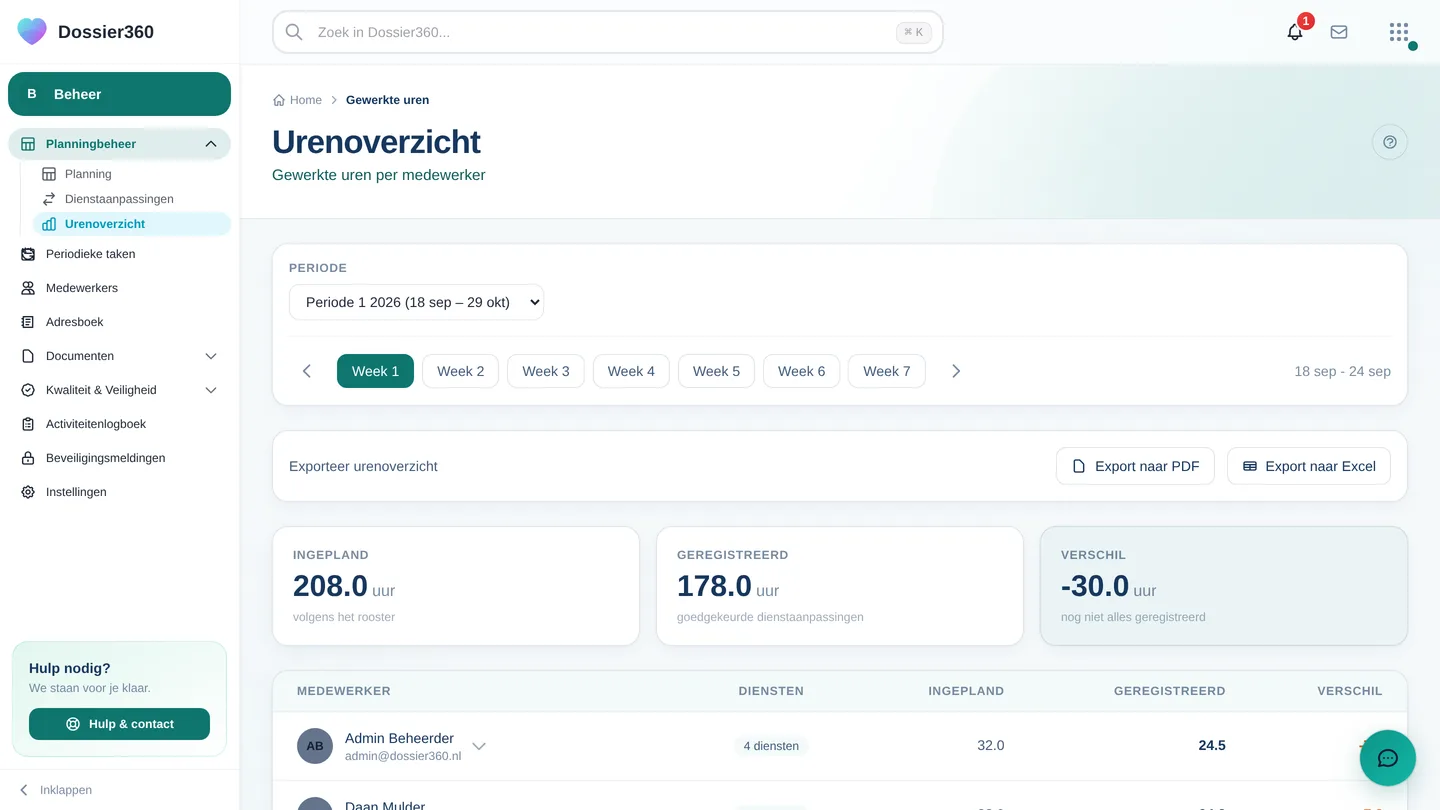Image resolution: width=1440 pixels, height=810 pixels.
Task: Click the Hulp & contact button
Action: pos(119,724)
